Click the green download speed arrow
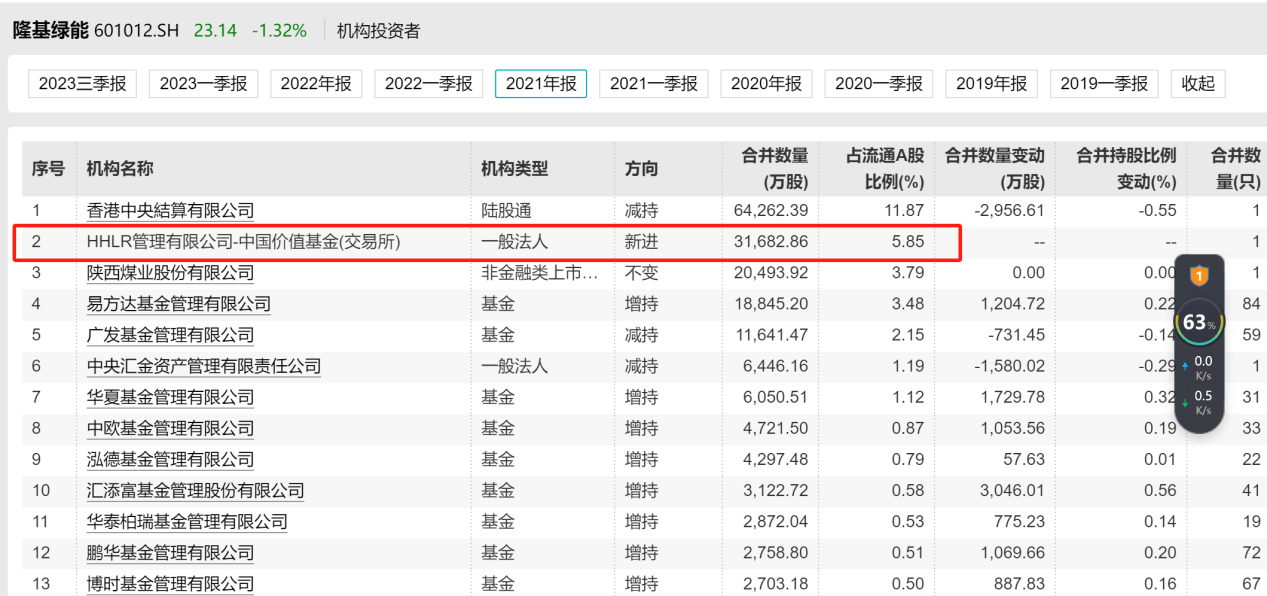 [x=1185, y=403]
